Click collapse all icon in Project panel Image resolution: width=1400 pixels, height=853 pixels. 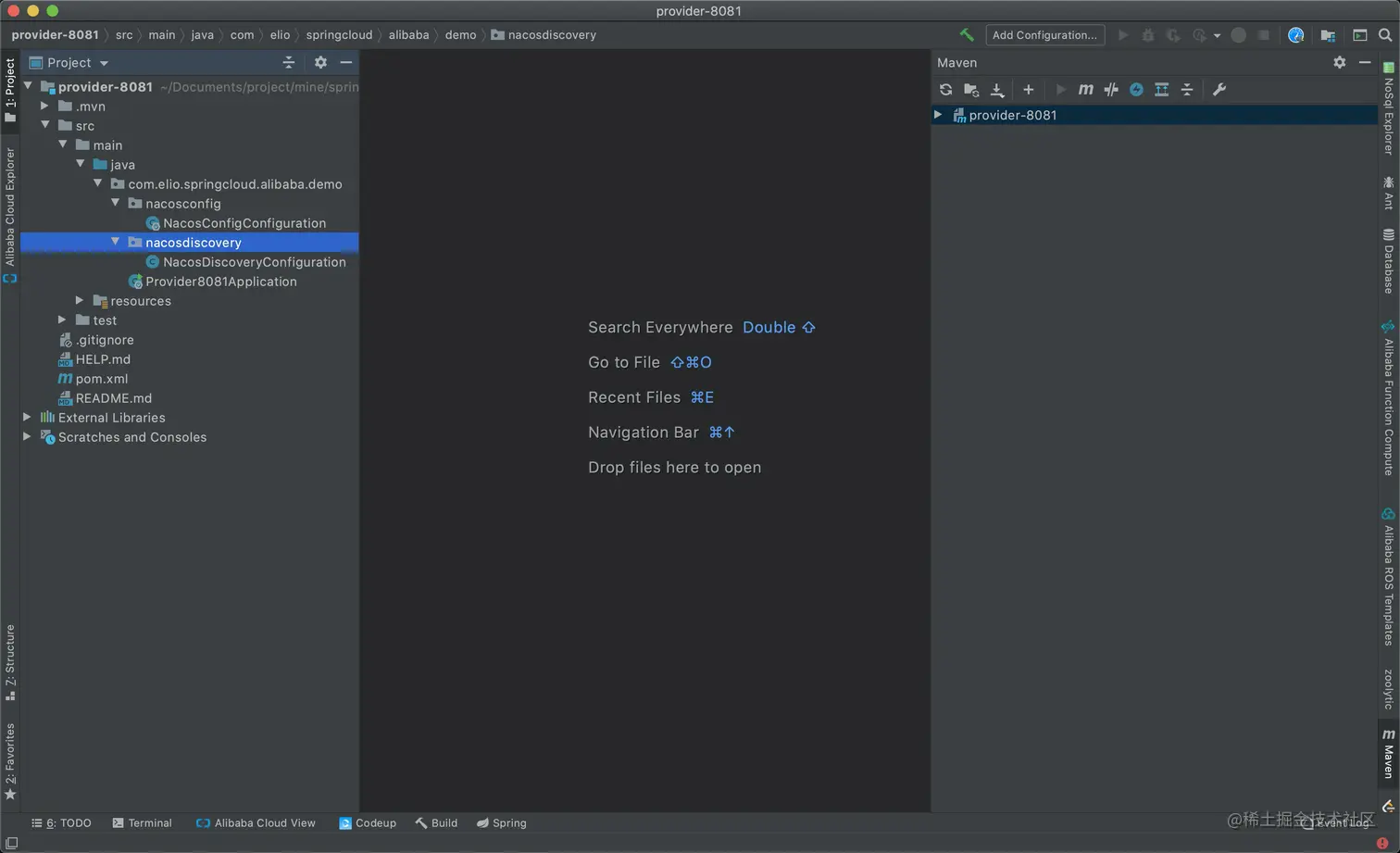tap(289, 62)
